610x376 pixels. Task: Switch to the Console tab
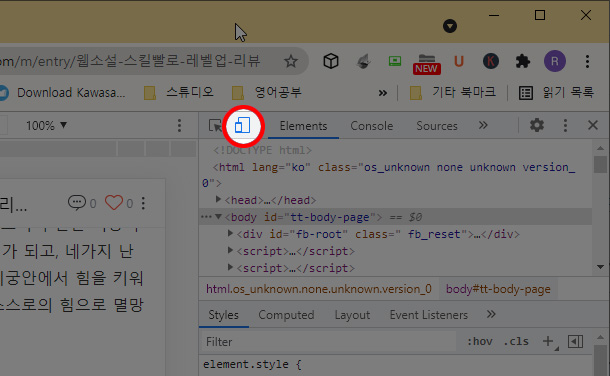pos(372,126)
